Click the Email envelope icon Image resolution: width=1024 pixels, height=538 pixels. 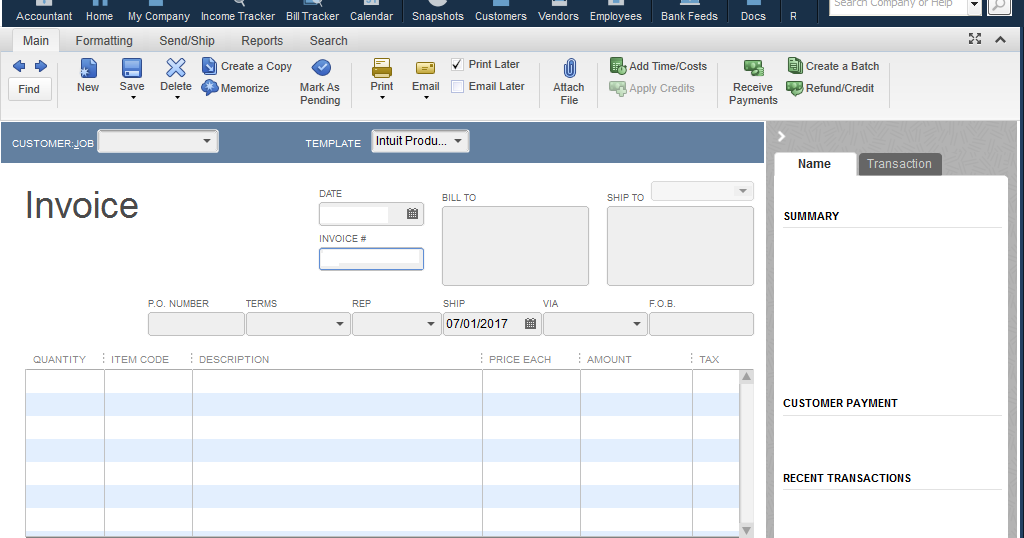(x=425, y=68)
